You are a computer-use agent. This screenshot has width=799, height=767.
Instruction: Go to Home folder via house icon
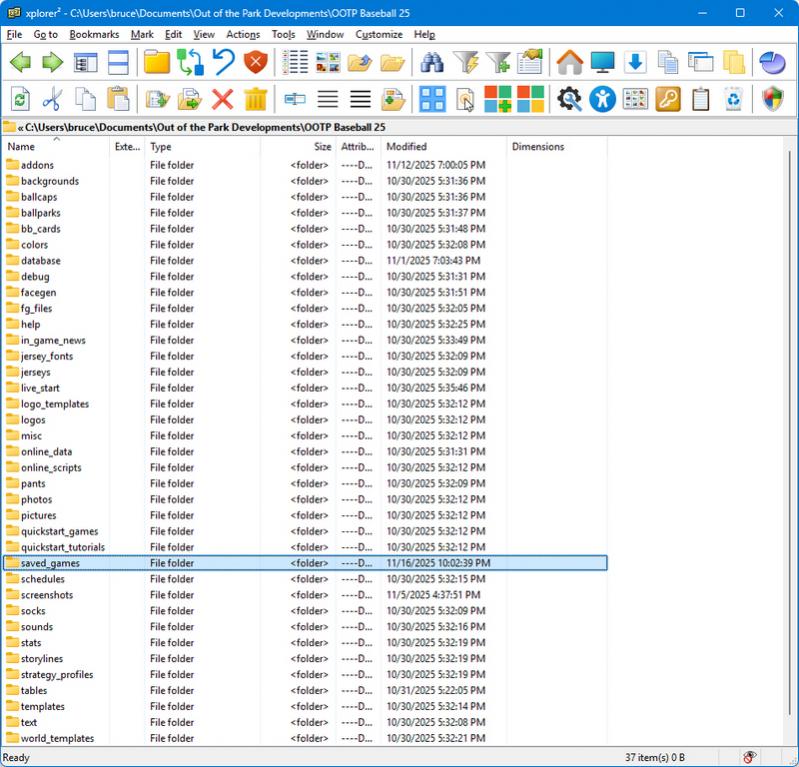[569, 63]
